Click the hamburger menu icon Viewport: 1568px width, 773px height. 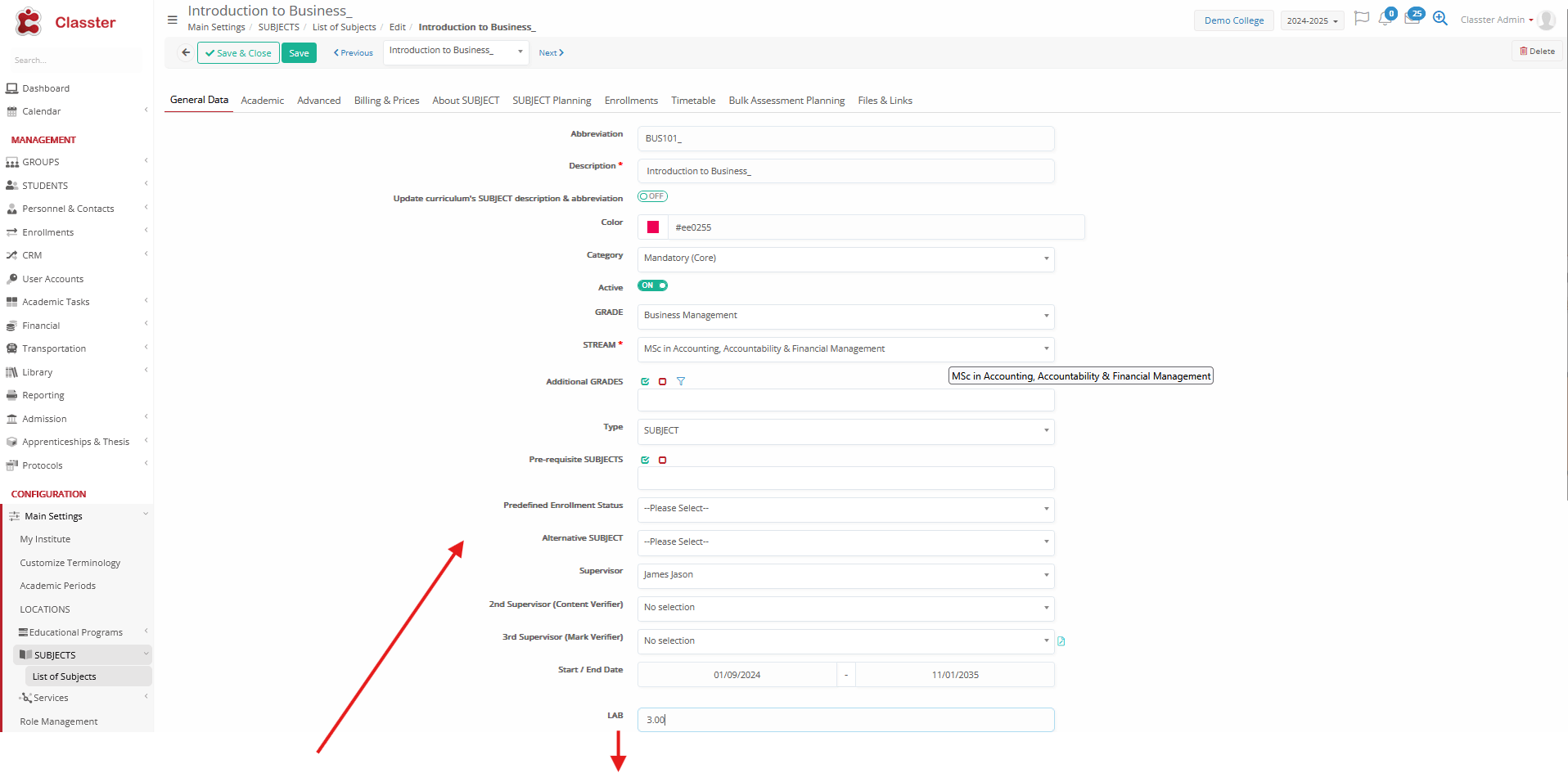tap(172, 20)
